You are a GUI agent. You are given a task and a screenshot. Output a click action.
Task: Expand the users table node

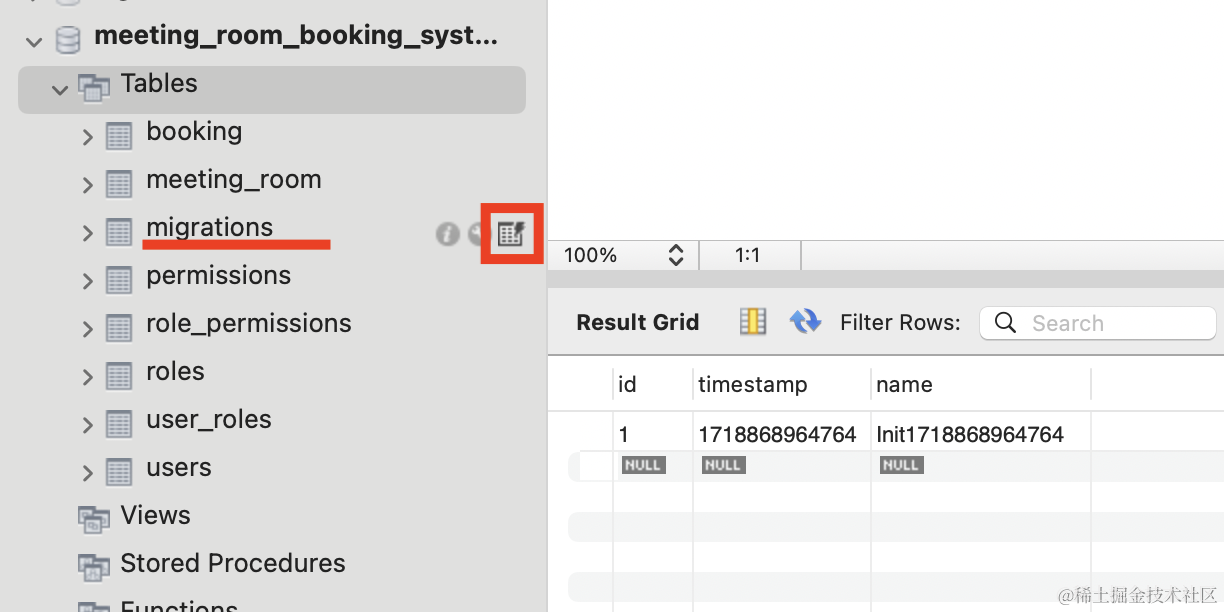click(x=88, y=473)
